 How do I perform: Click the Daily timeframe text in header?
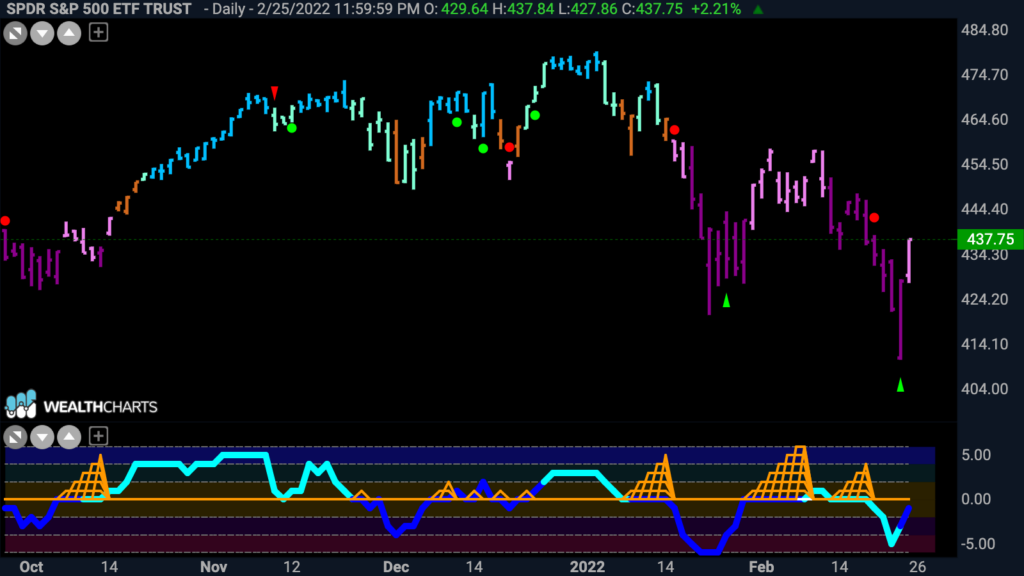click(x=227, y=9)
